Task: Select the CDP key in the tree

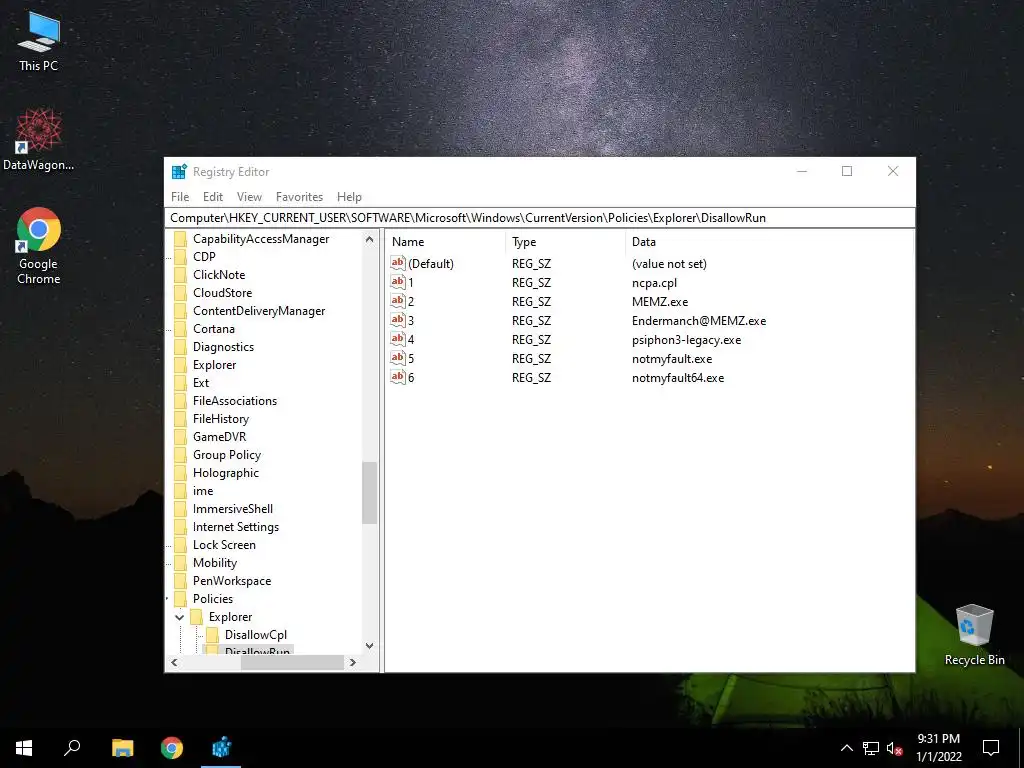Action: pos(204,257)
